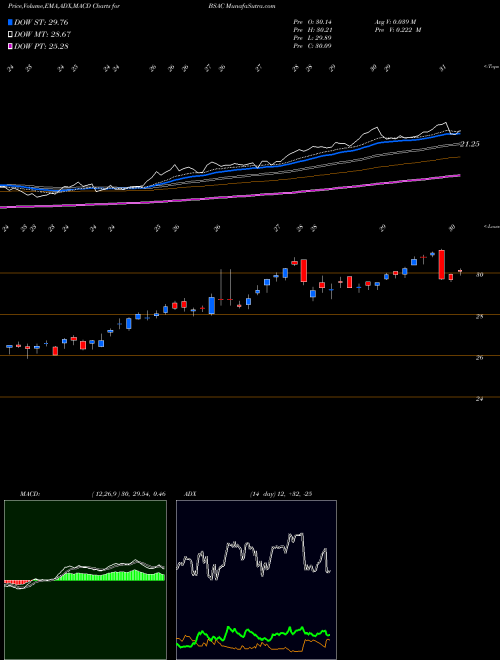500x660 pixels.
Task: Click the 24 price axis label
Action: (x=479, y=399)
